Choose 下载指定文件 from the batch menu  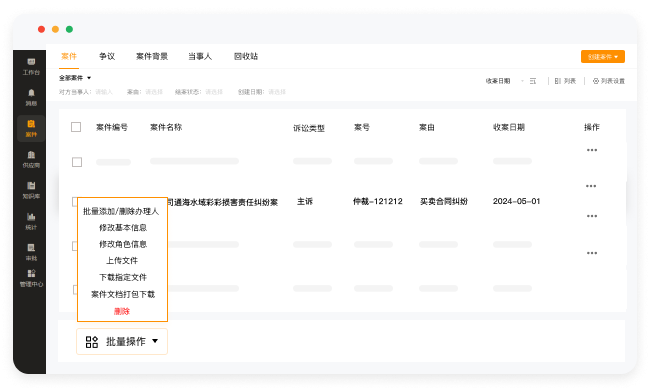123,277
